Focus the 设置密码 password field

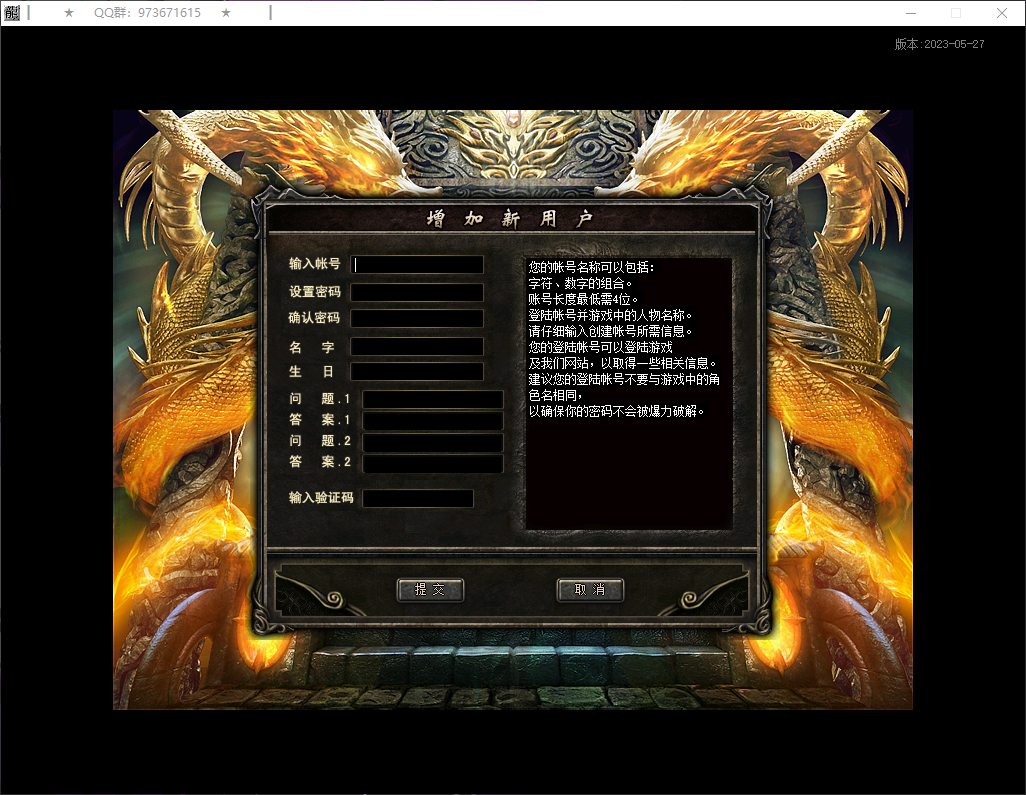click(x=417, y=292)
